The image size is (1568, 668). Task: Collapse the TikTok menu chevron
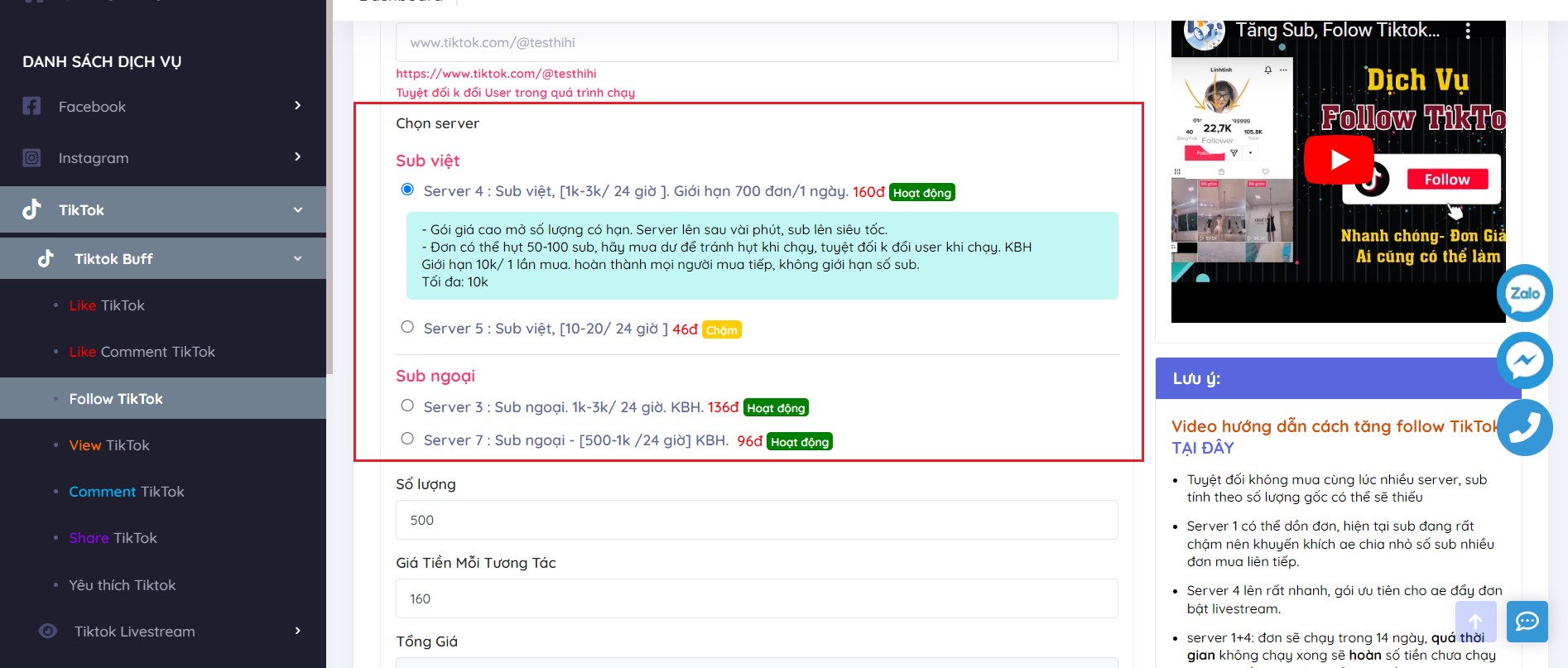tap(298, 210)
